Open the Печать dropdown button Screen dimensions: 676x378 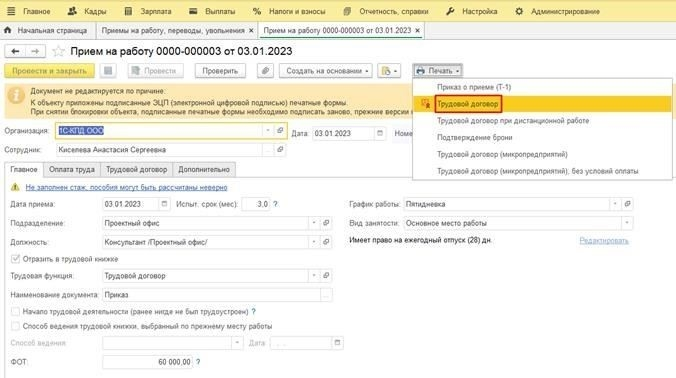438,71
